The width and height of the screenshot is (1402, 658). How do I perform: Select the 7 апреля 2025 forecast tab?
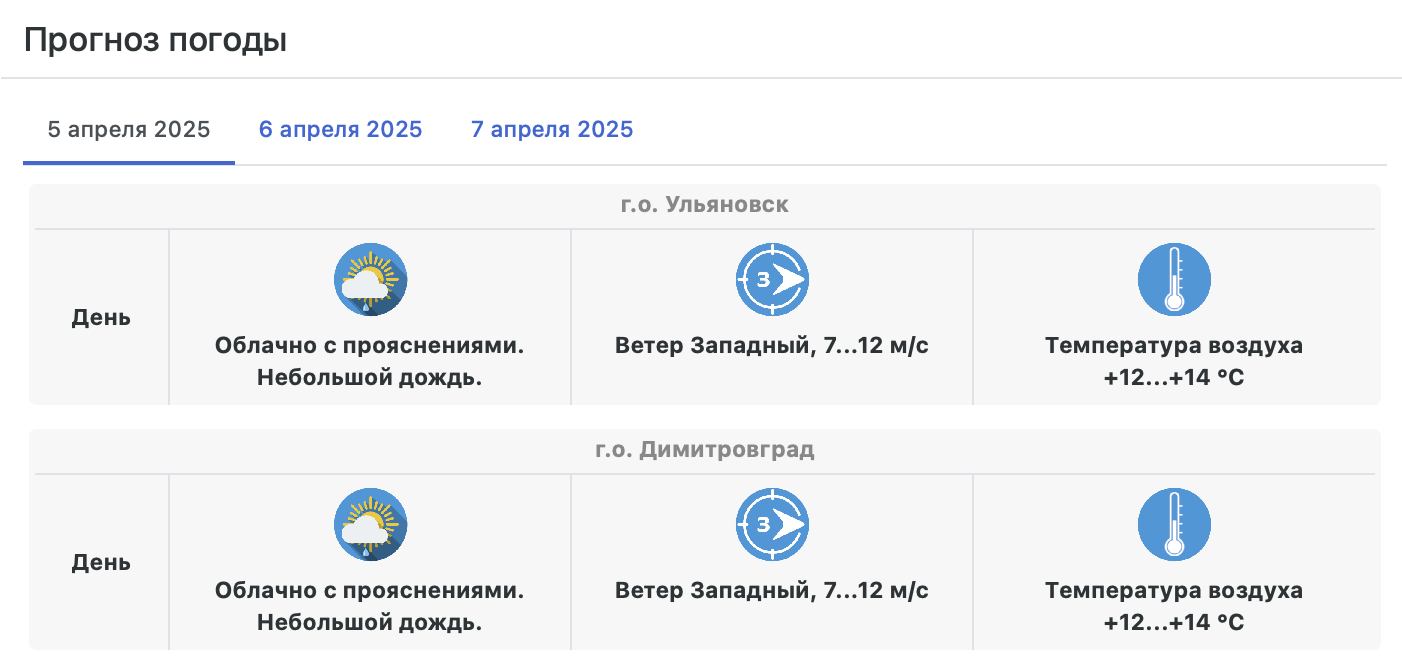[552, 130]
